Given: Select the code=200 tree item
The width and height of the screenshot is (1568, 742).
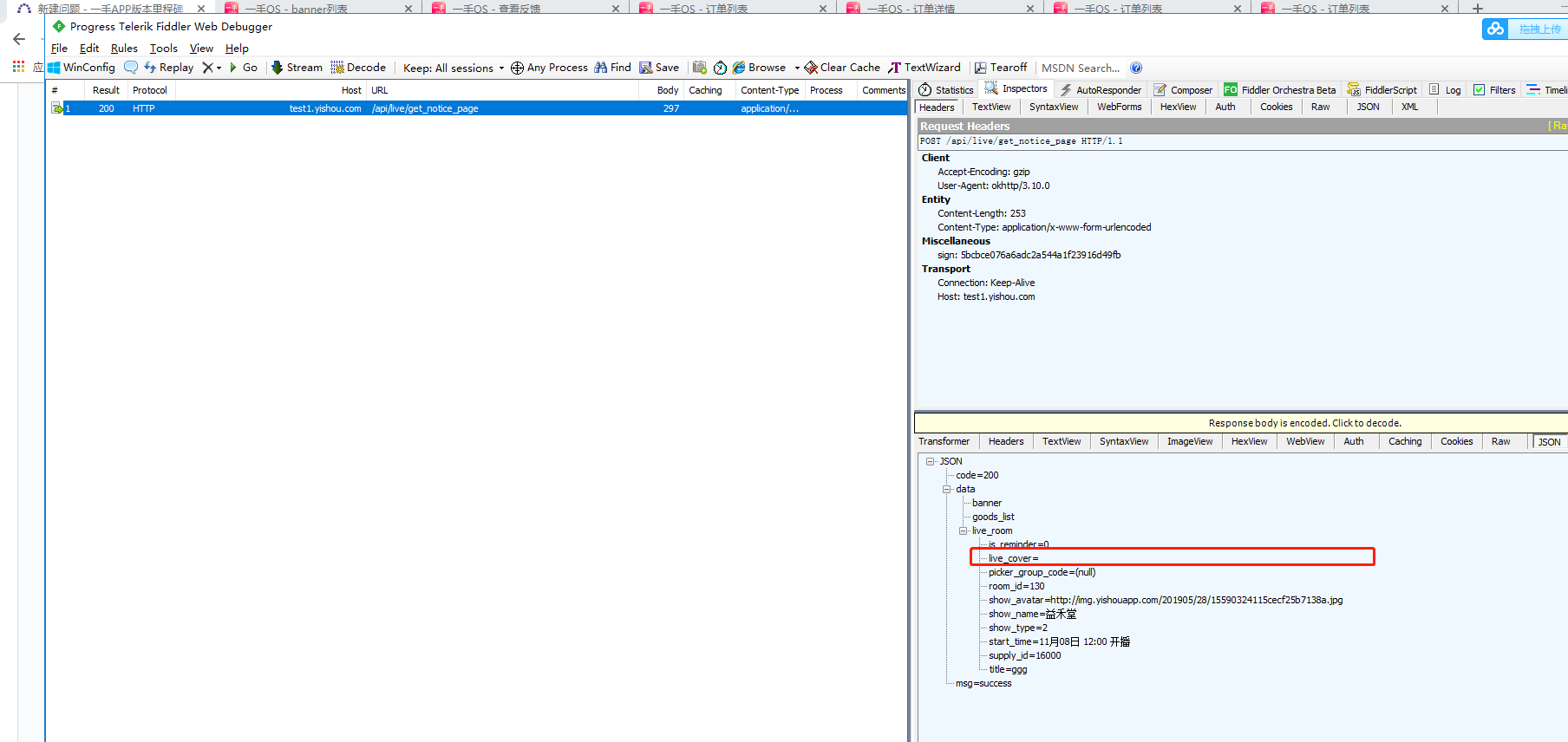Looking at the screenshot, I should click(977, 475).
